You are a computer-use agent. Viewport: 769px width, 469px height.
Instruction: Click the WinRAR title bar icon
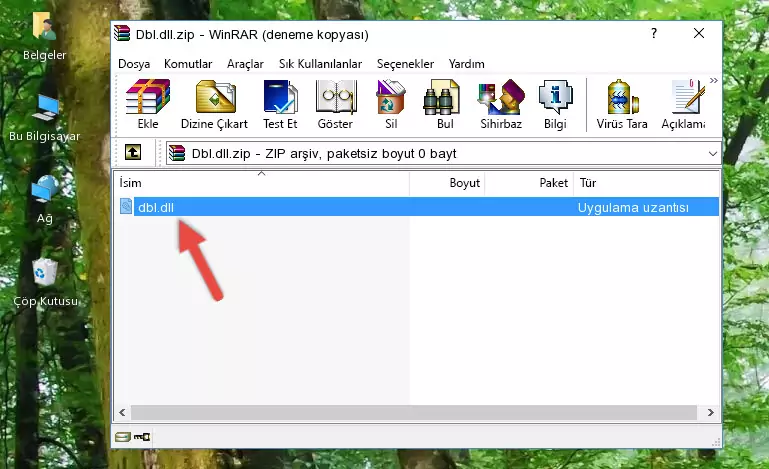(x=122, y=34)
